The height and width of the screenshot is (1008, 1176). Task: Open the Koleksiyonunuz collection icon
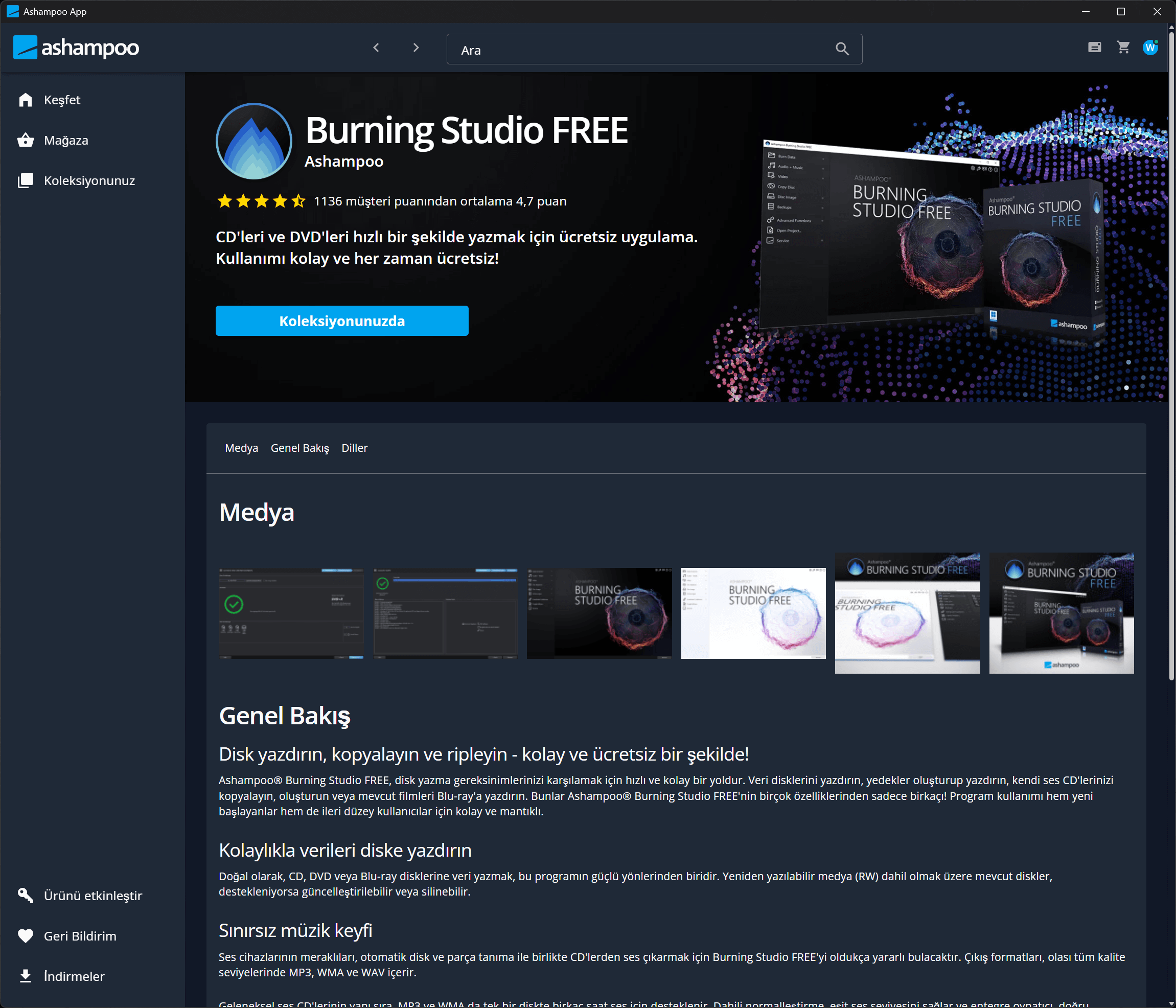pos(26,180)
